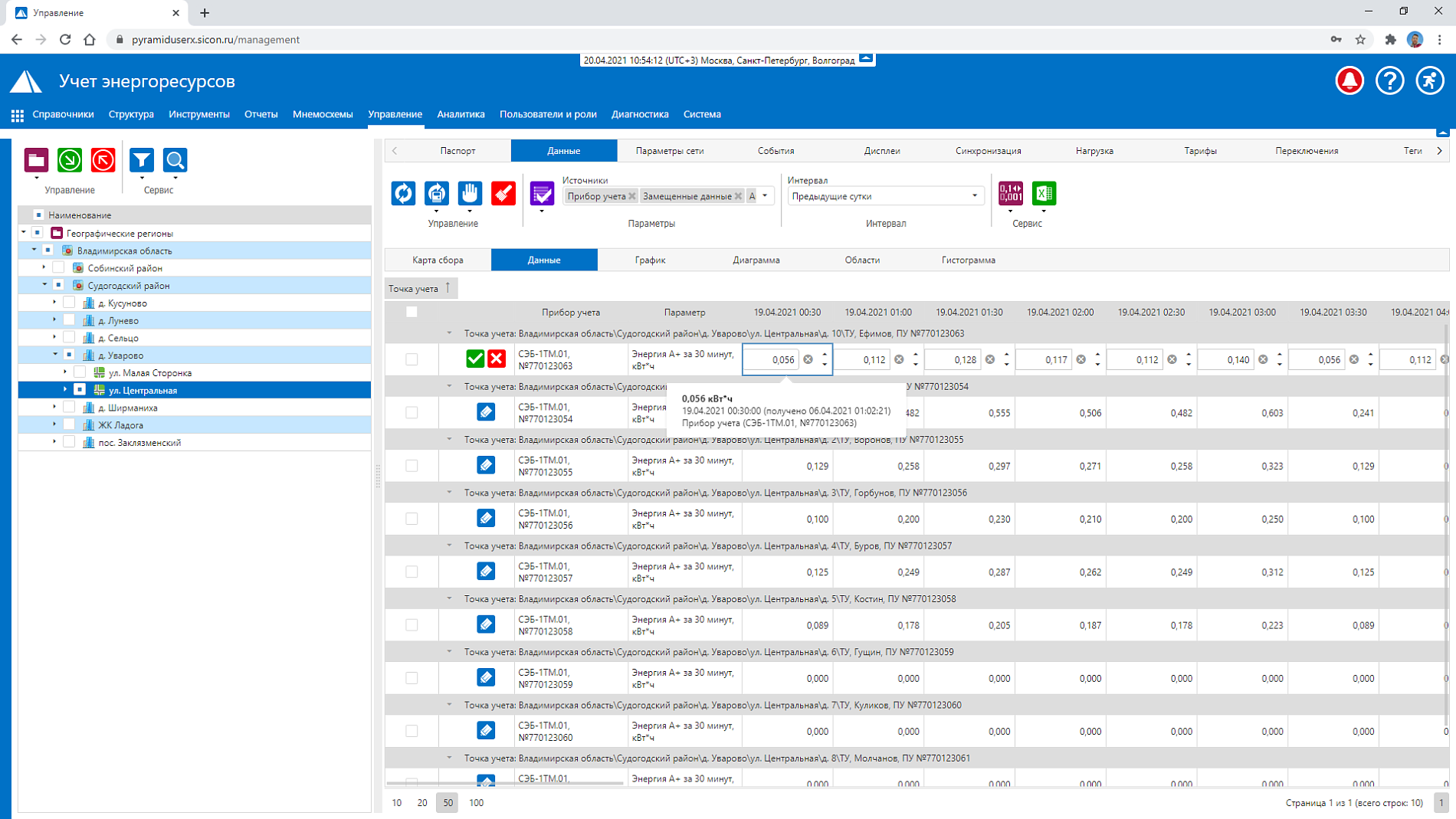Tick the checkbox for meter №770123054

[412, 412]
